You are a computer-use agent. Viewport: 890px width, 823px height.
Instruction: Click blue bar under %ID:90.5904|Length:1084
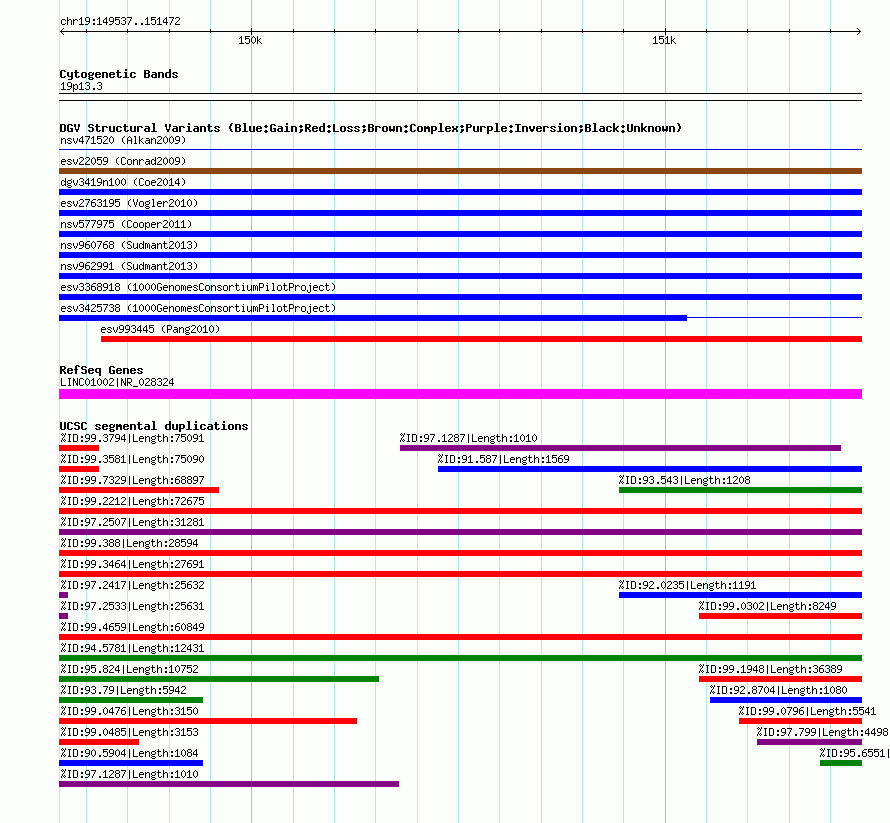(131, 763)
